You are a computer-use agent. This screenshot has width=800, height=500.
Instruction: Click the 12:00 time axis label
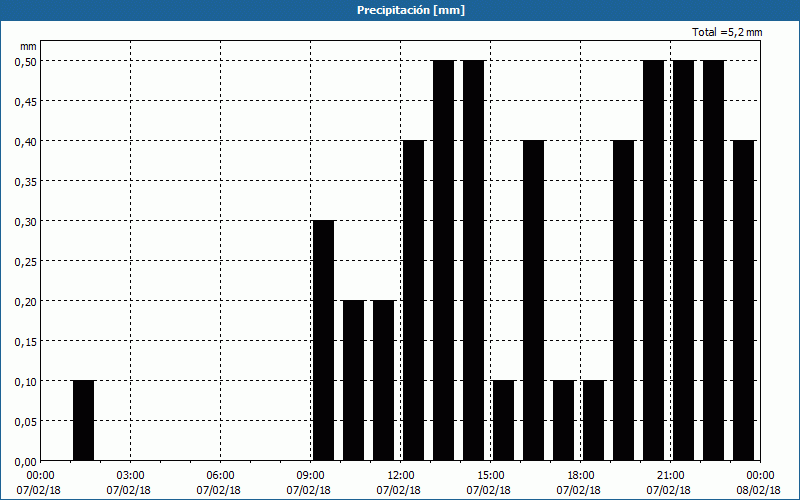pos(401,476)
